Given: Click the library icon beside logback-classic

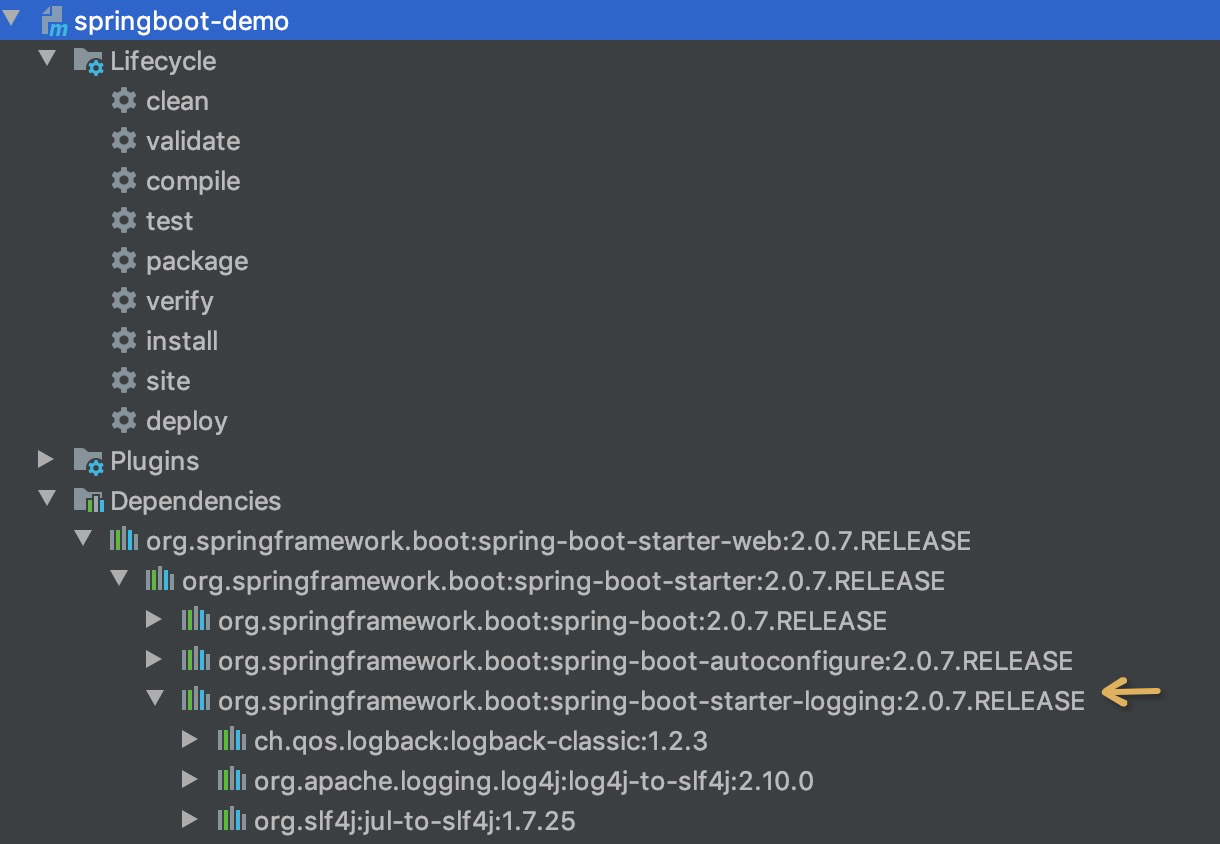Looking at the screenshot, I should [x=231, y=741].
